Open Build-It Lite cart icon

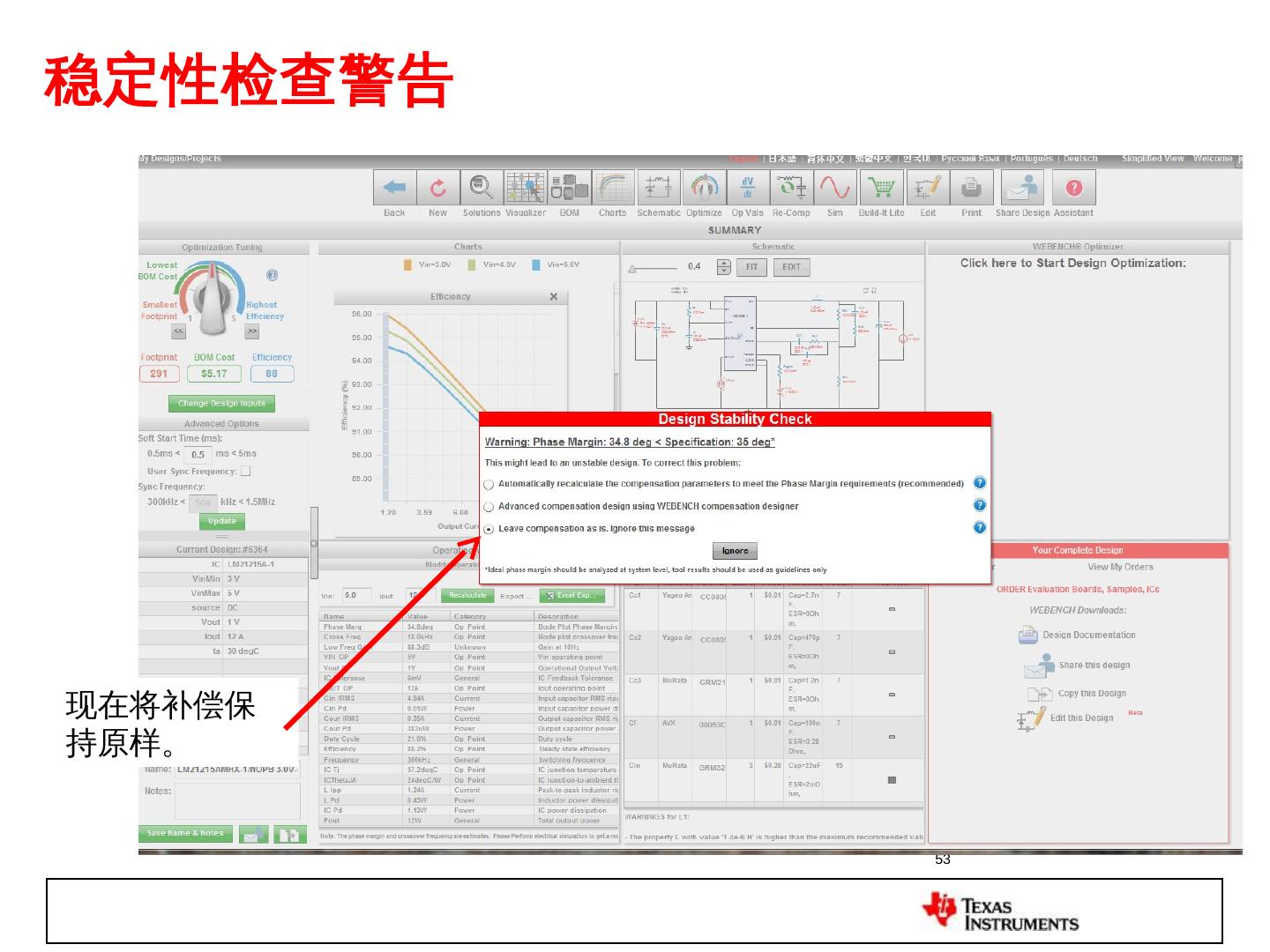[x=881, y=187]
